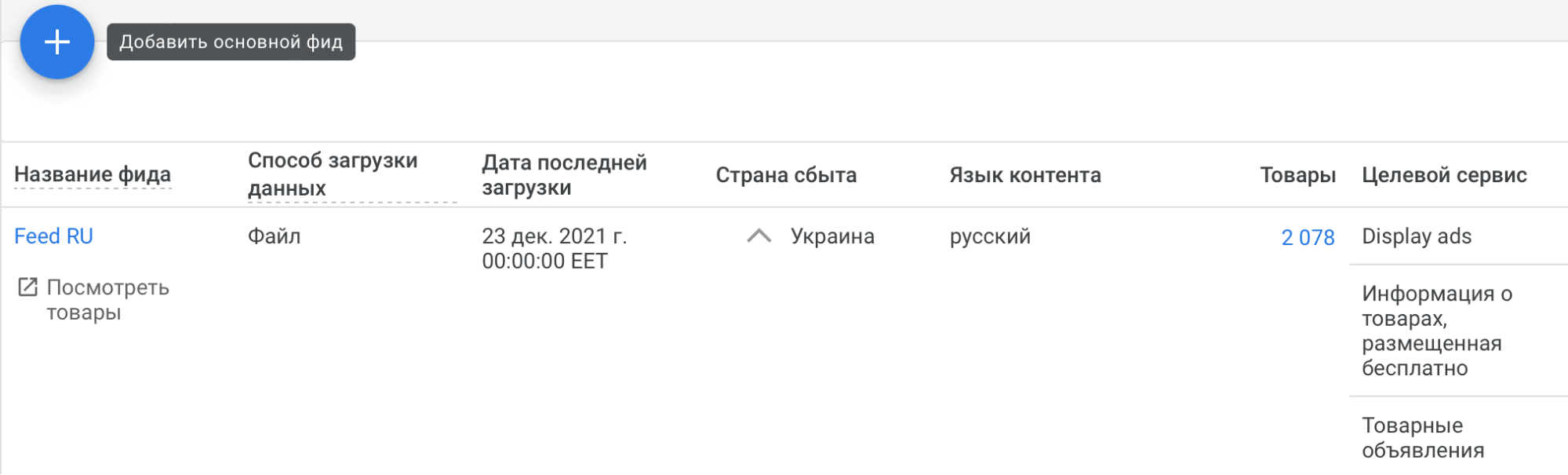This screenshot has height=475, width=1568.
Task: Click the Файл upload method cell
Action: click(274, 236)
